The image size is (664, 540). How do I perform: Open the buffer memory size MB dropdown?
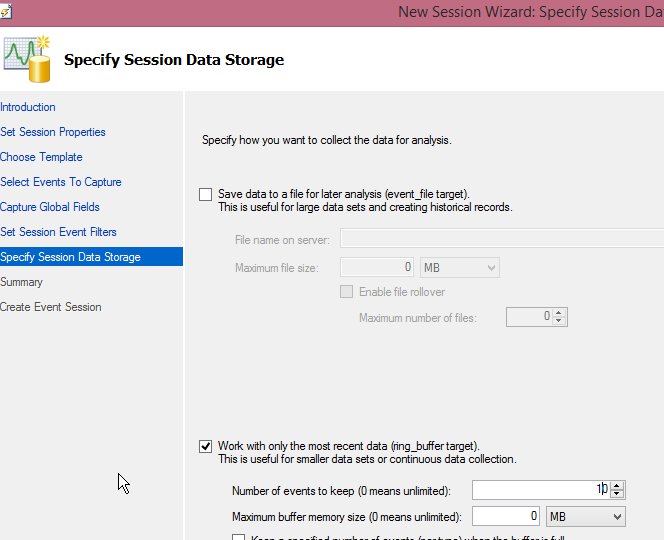586,517
